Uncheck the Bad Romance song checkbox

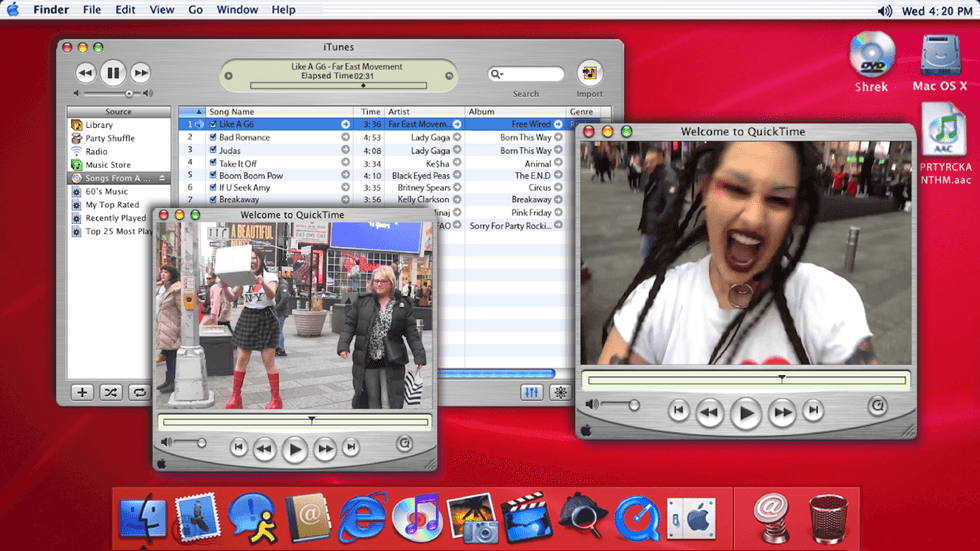pos(212,138)
